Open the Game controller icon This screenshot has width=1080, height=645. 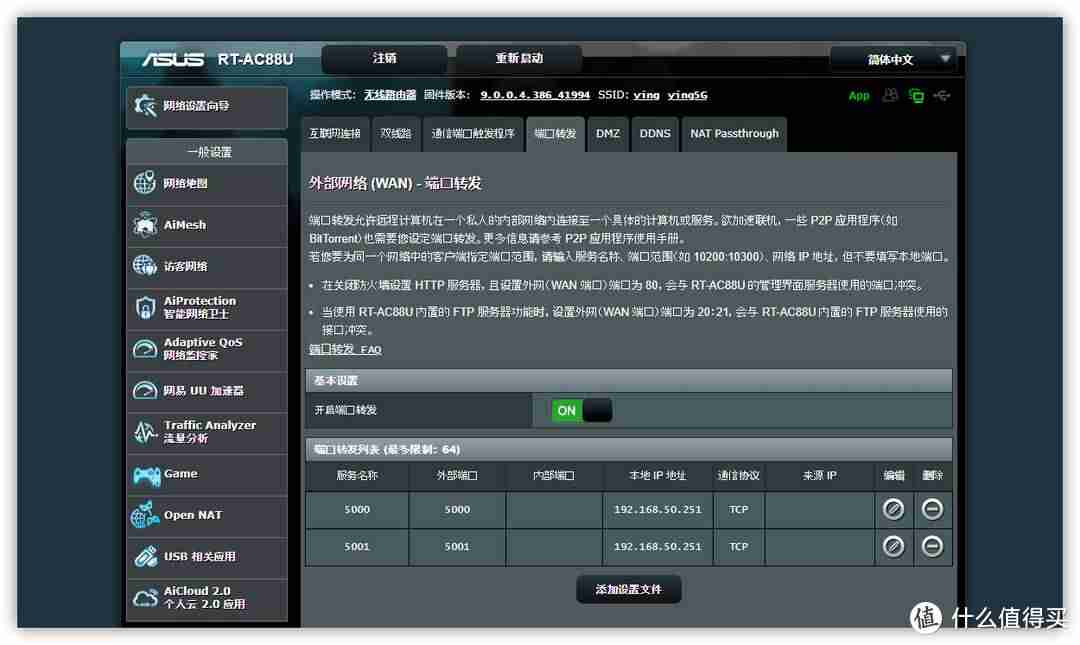pyautogui.click(x=146, y=475)
